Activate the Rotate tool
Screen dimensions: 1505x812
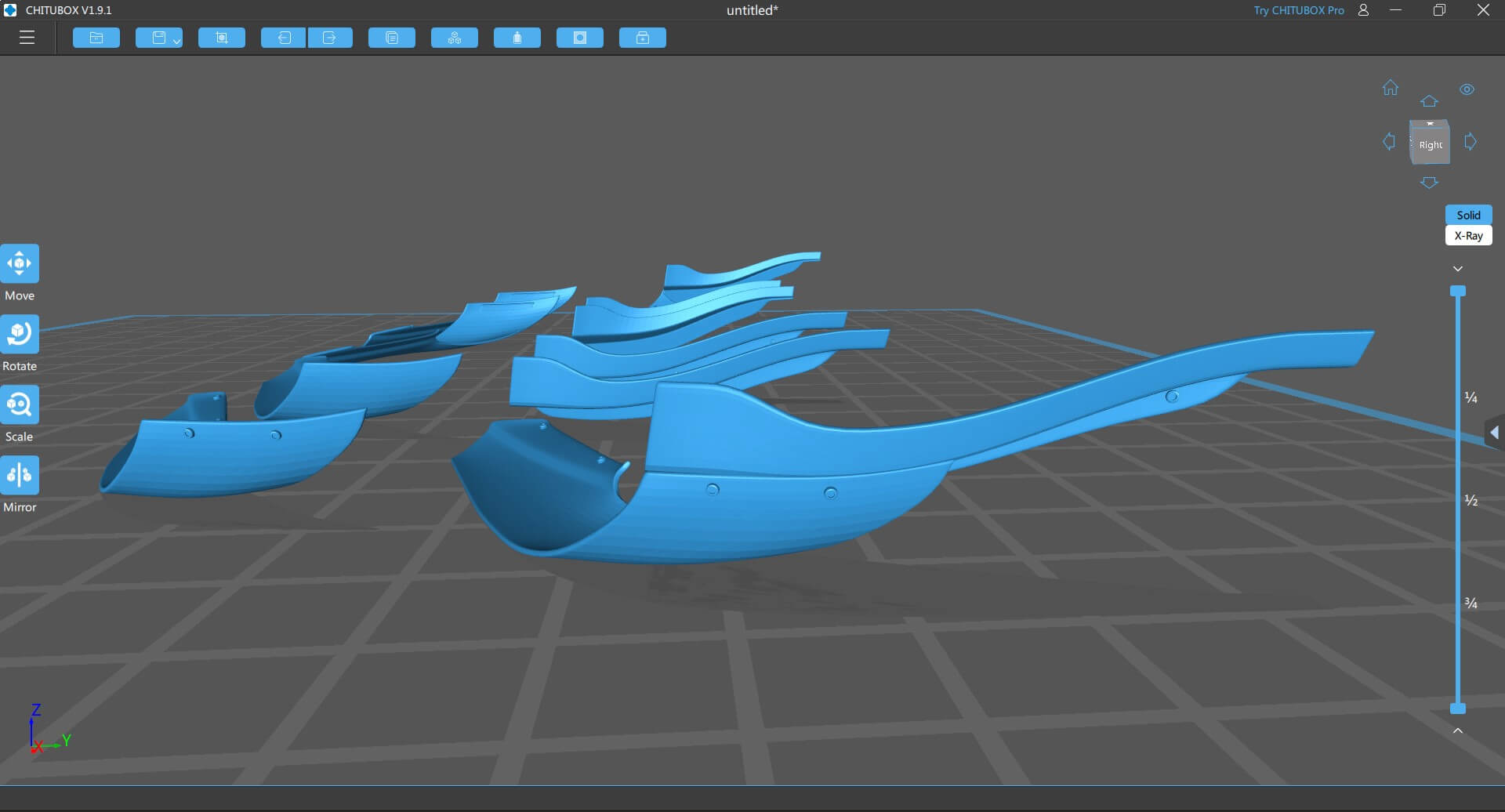(20, 335)
